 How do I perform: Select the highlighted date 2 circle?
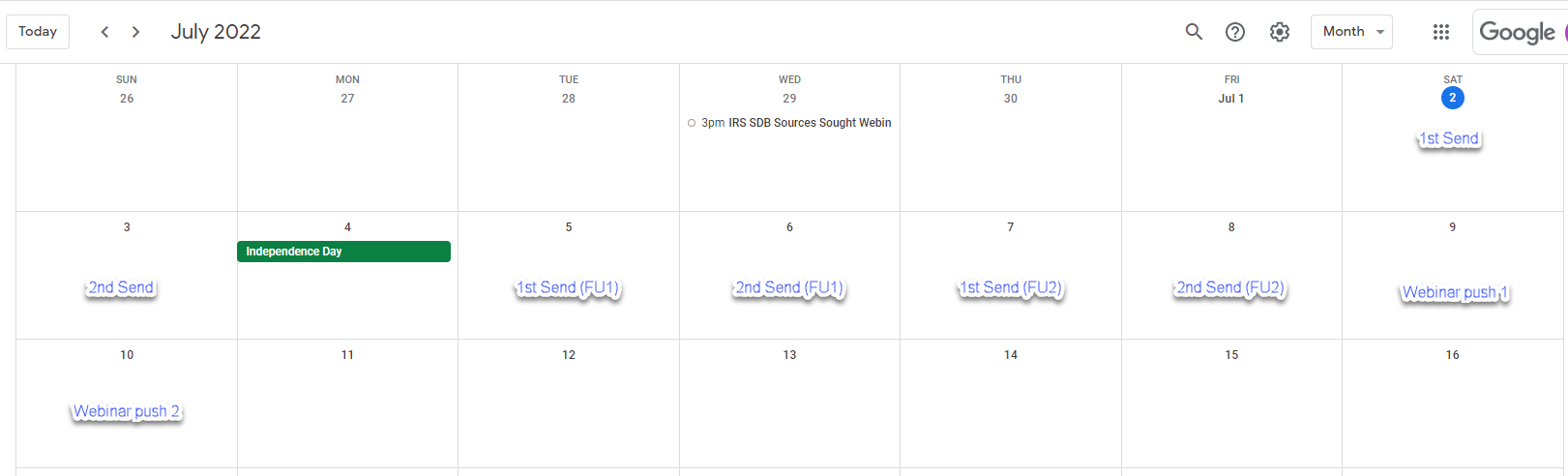pyautogui.click(x=1452, y=98)
